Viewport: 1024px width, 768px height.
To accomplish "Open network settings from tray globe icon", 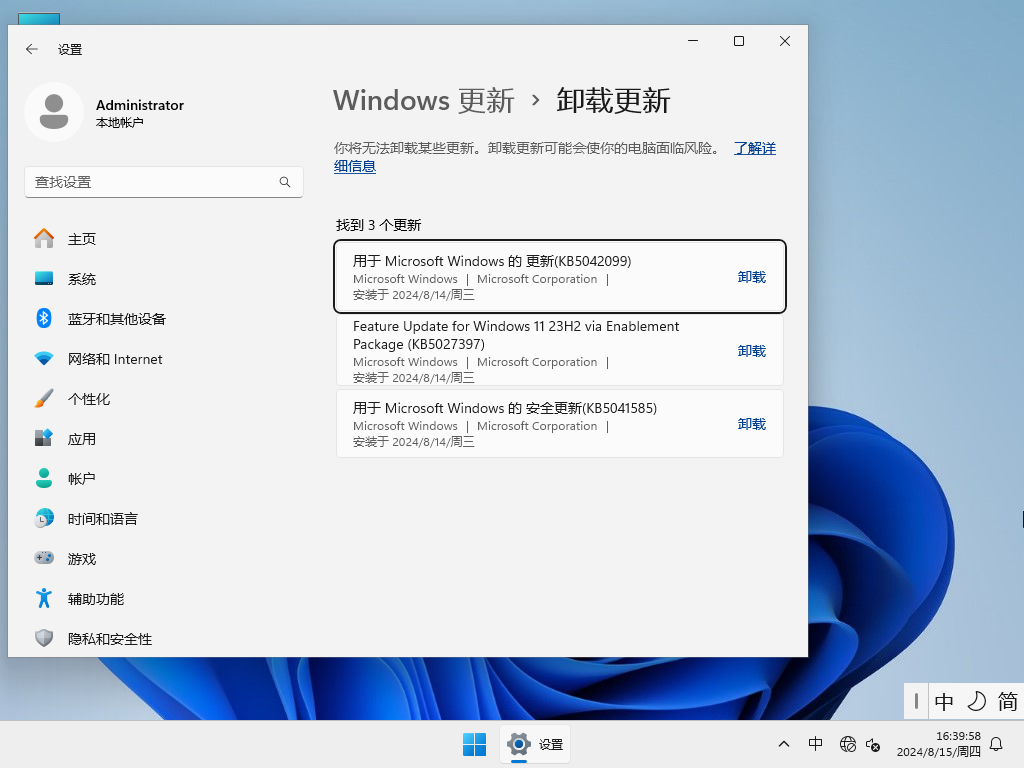I will [847, 744].
